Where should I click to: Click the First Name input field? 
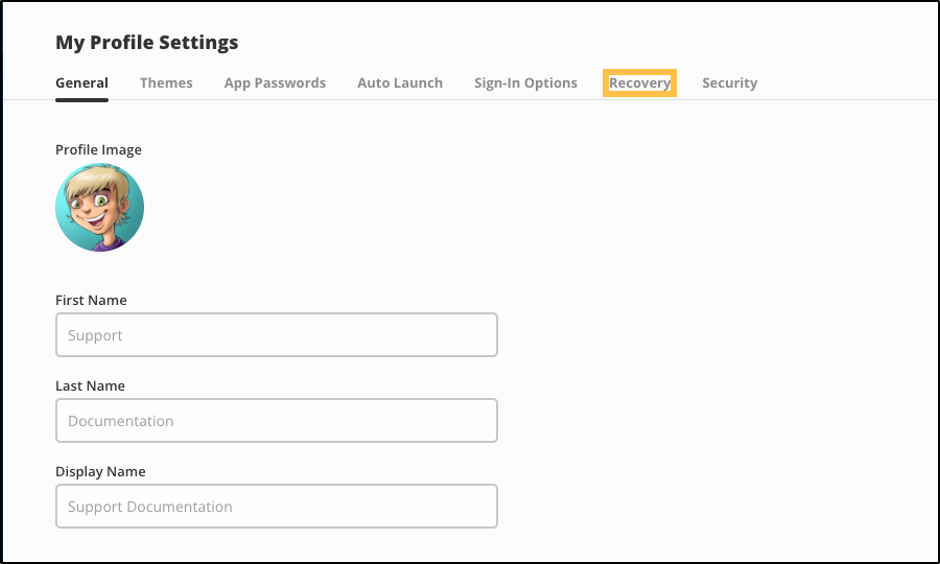point(276,335)
